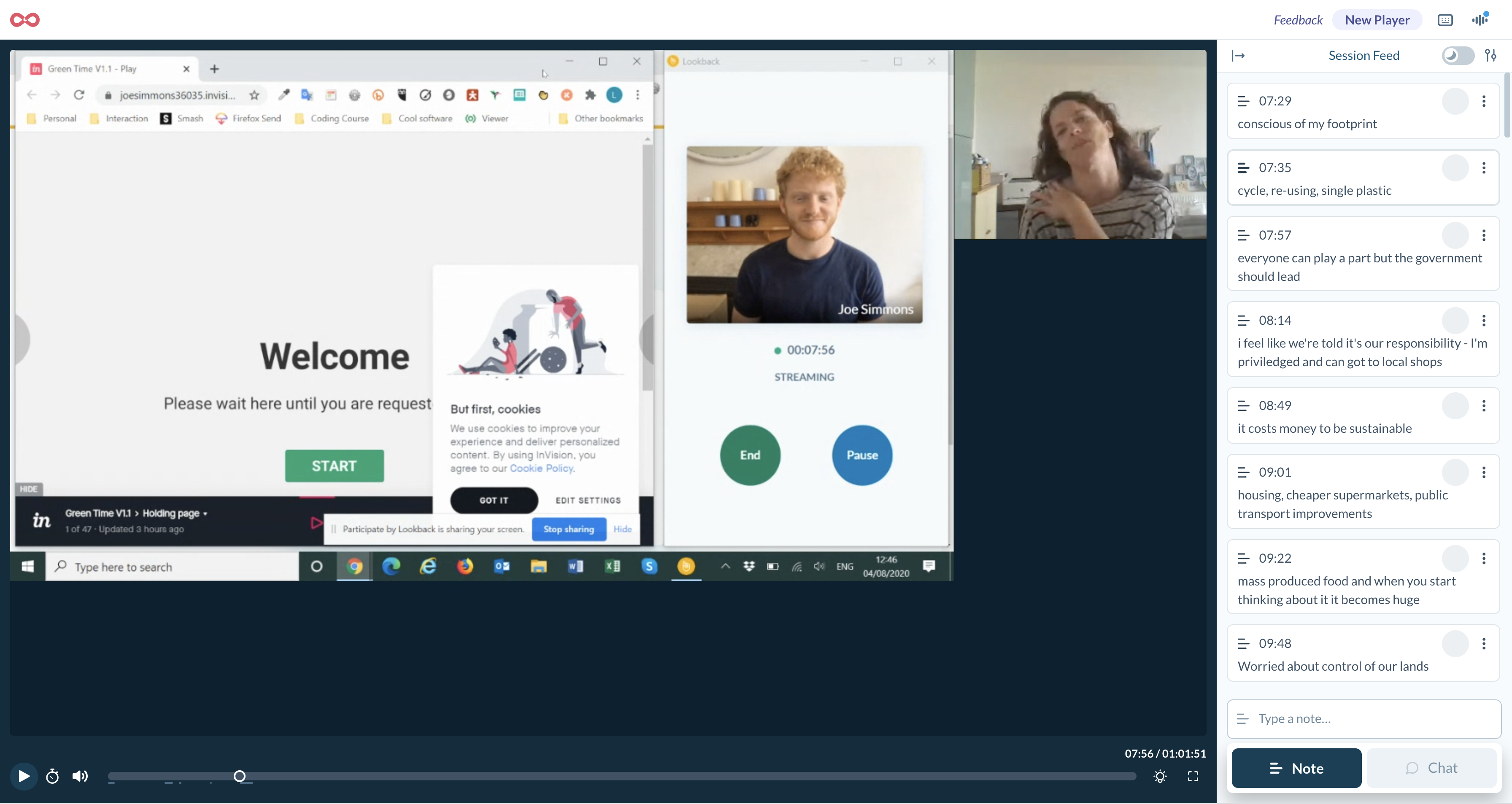Click note icon beside 09:48 timestamp

point(1243,643)
